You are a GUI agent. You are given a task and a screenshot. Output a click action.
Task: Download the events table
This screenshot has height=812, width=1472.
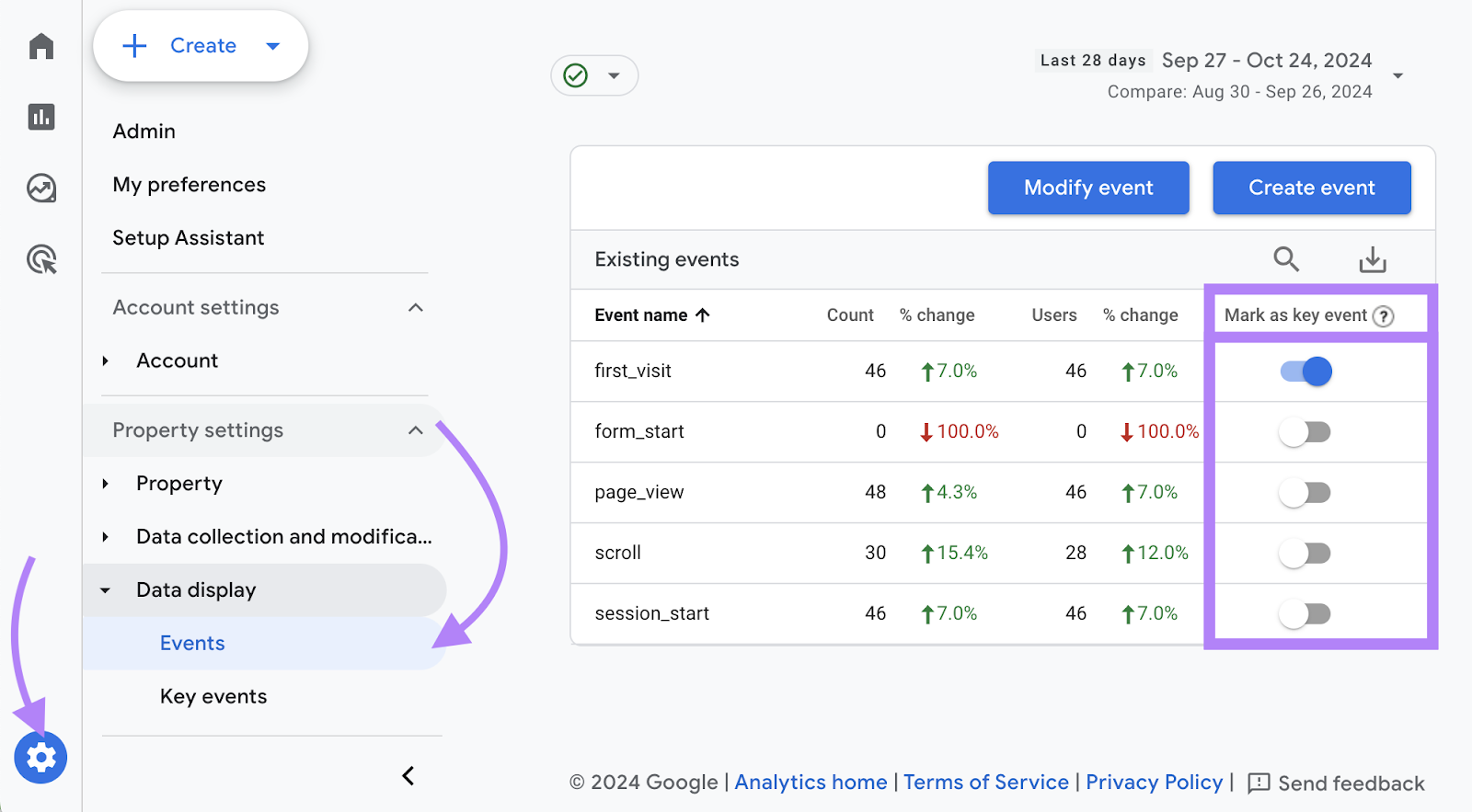coord(1373,259)
